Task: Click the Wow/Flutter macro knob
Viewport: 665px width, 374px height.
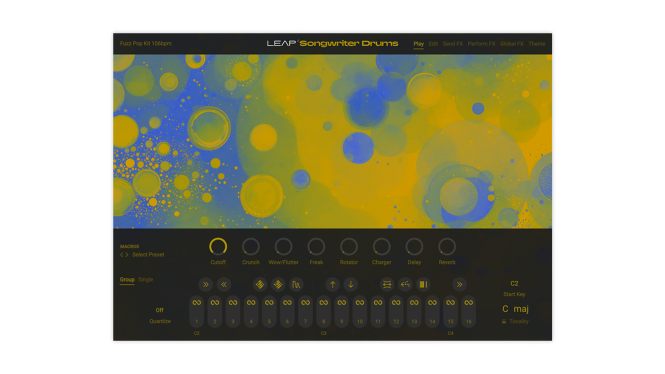Action: [283, 246]
